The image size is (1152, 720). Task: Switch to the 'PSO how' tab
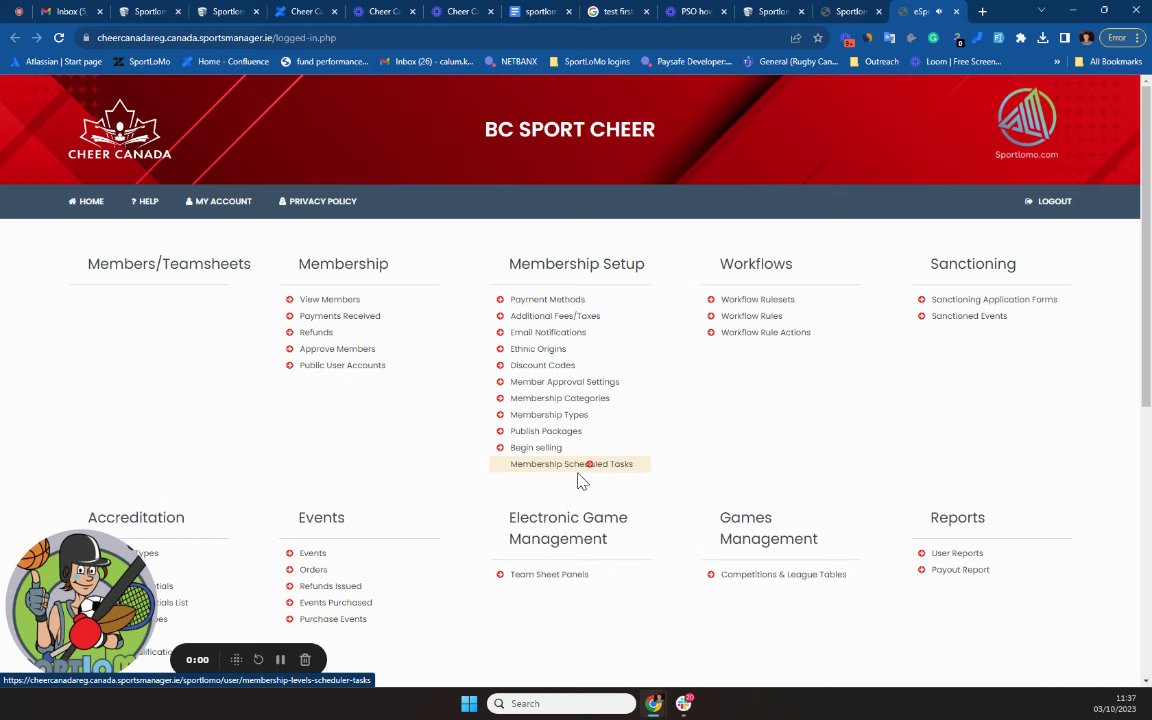point(695,11)
